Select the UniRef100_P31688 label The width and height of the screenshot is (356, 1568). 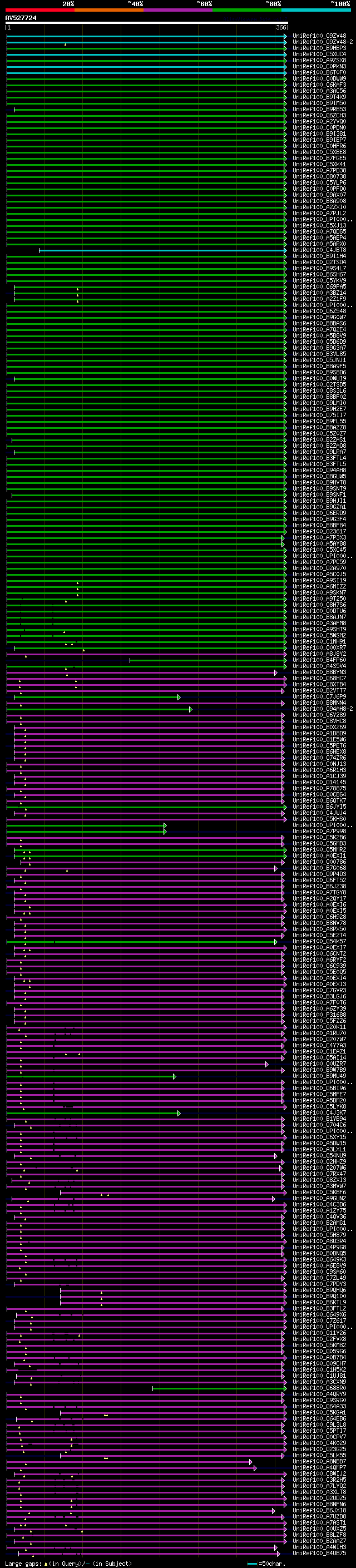coord(319,1015)
